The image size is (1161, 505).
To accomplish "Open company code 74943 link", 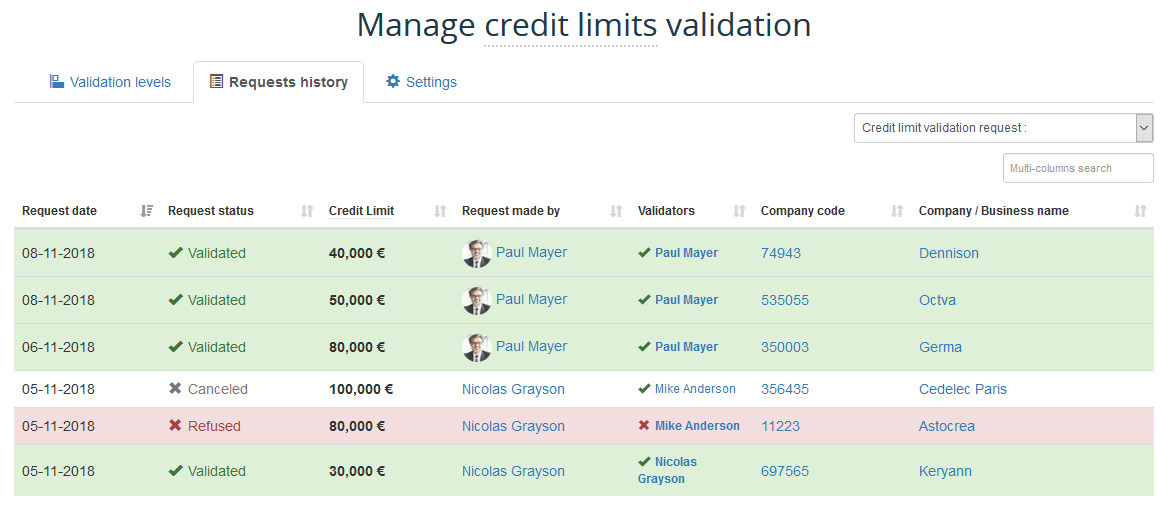I will click(x=780, y=253).
